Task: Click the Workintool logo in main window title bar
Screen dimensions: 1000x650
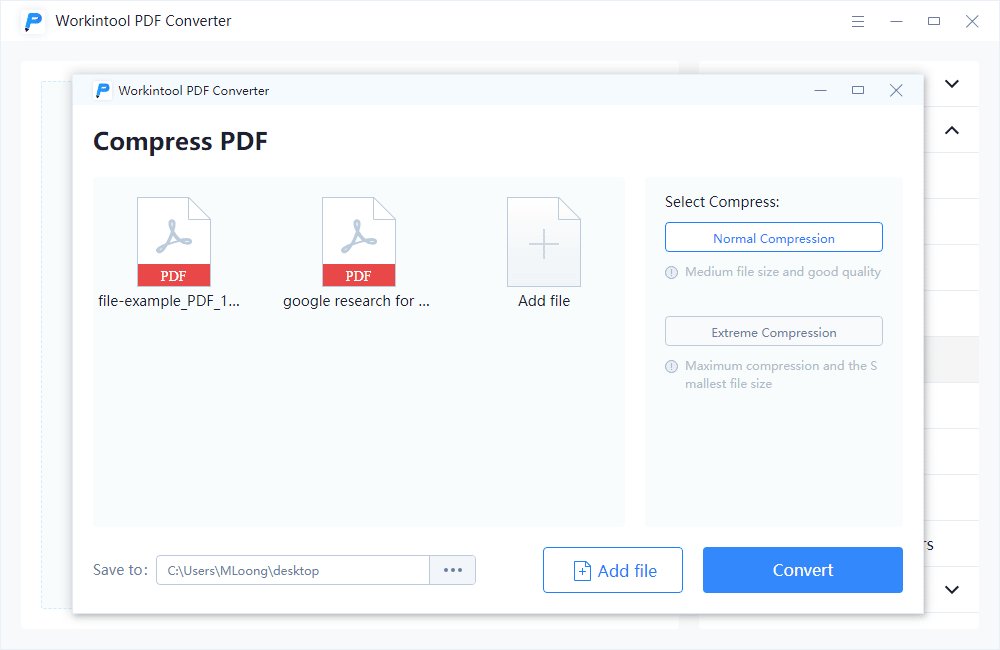Action: (x=33, y=21)
